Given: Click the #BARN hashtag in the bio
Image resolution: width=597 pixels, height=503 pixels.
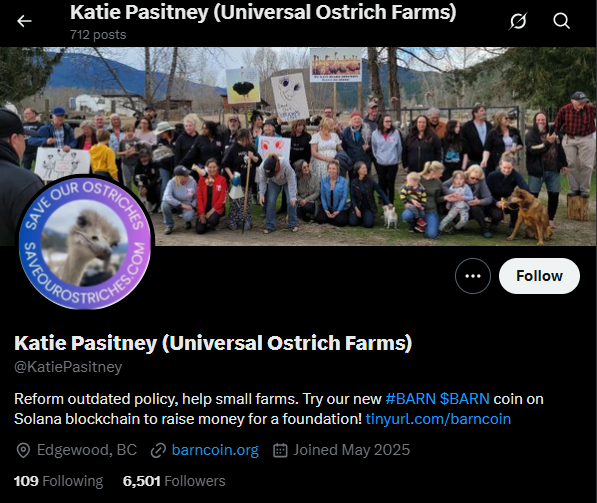Looking at the screenshot, I should [x=410, y=399].
